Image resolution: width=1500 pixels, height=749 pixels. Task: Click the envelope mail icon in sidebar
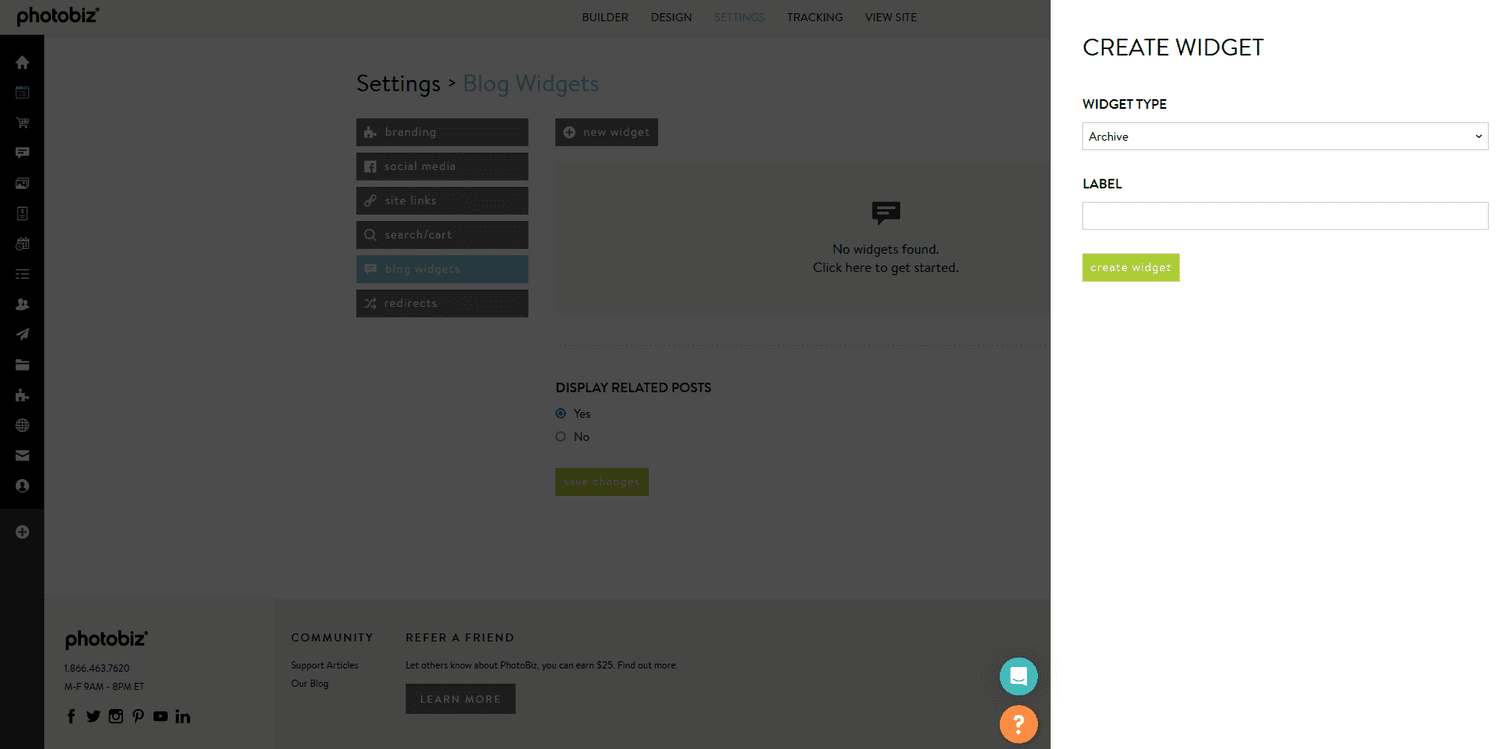22,455
